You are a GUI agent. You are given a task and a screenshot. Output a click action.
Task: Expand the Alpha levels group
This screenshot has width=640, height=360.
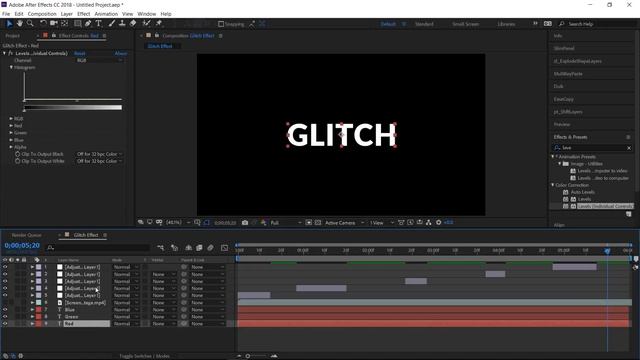(11, 147)
